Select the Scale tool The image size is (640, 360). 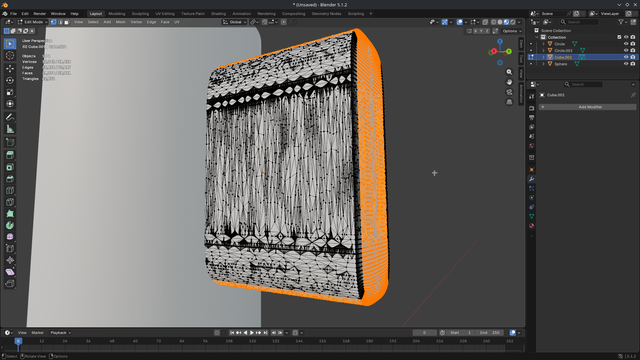pos(10,92)
